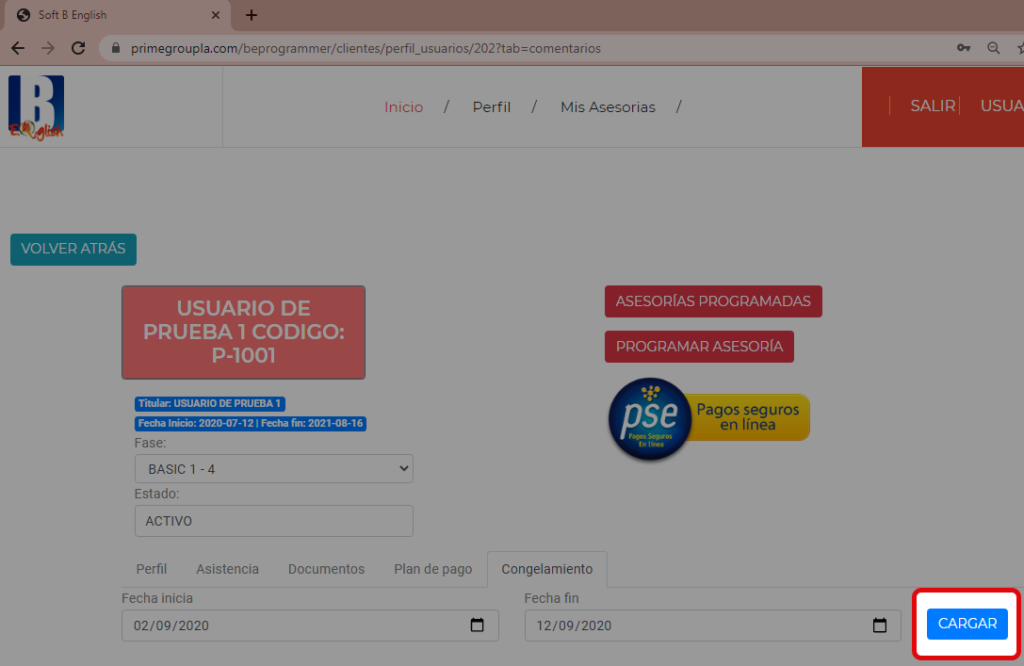The image size is (1024, 666).
Task: Click the saved password key icon
Action: click(x=963, y=48)
